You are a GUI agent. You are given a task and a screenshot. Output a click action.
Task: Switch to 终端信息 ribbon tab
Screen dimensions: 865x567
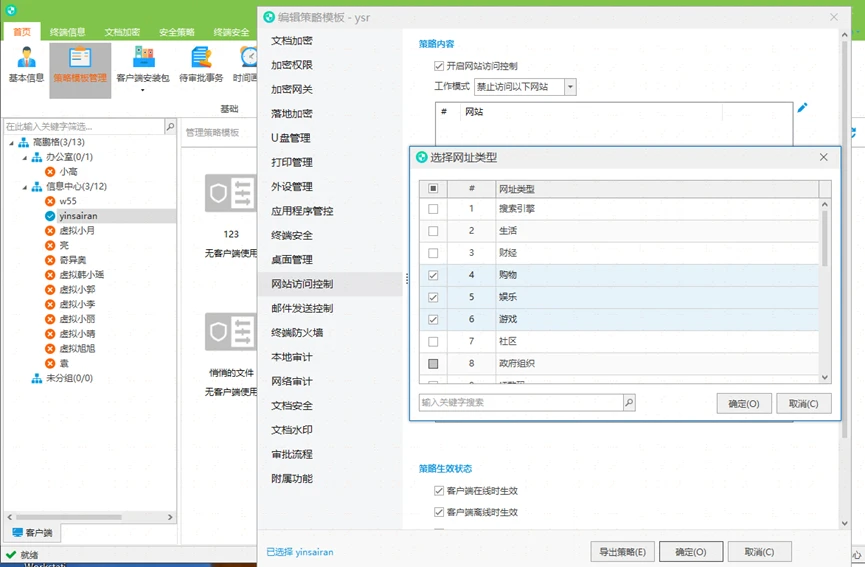(67, 32)
